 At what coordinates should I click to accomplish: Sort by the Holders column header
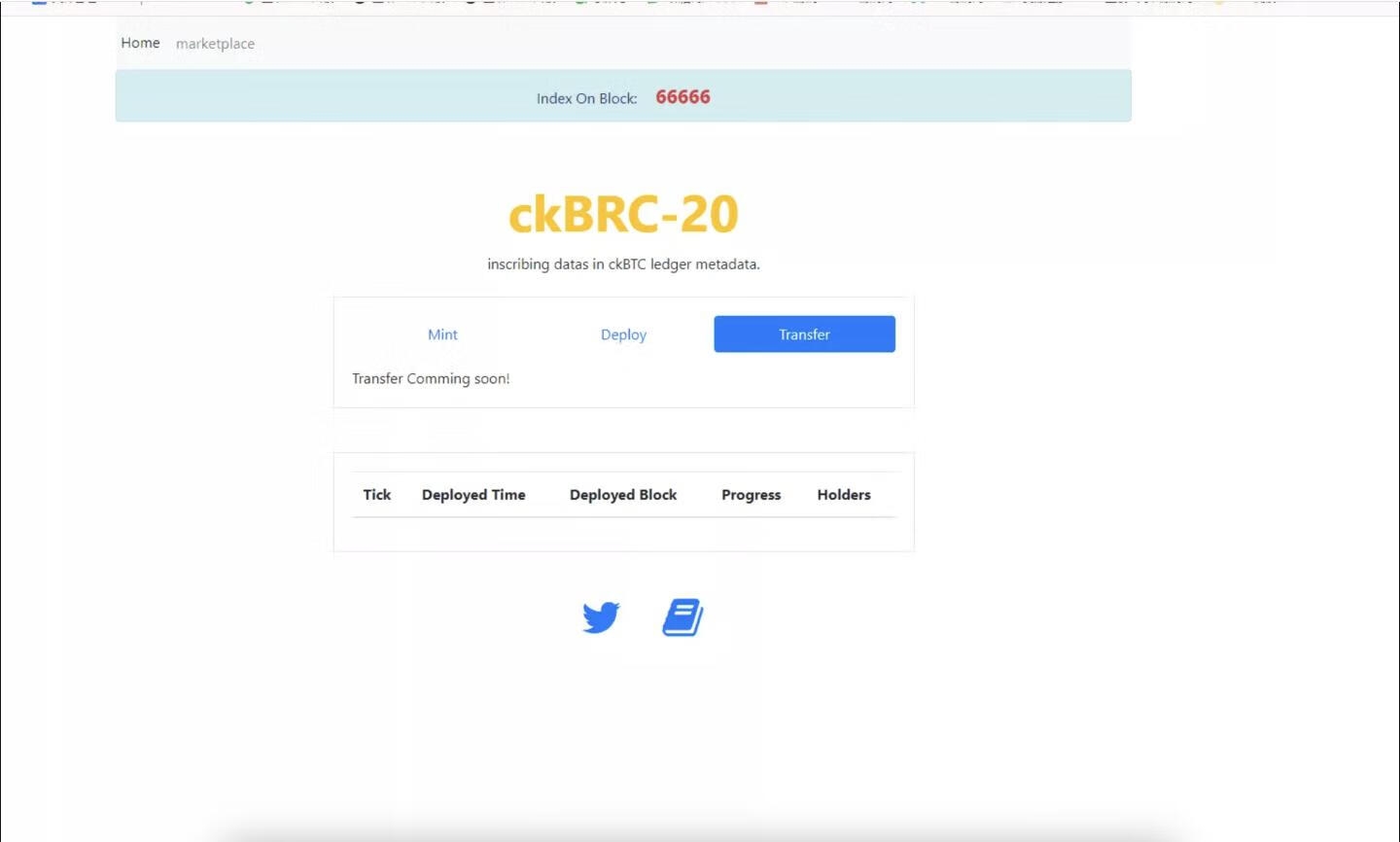tap(844, 495)
